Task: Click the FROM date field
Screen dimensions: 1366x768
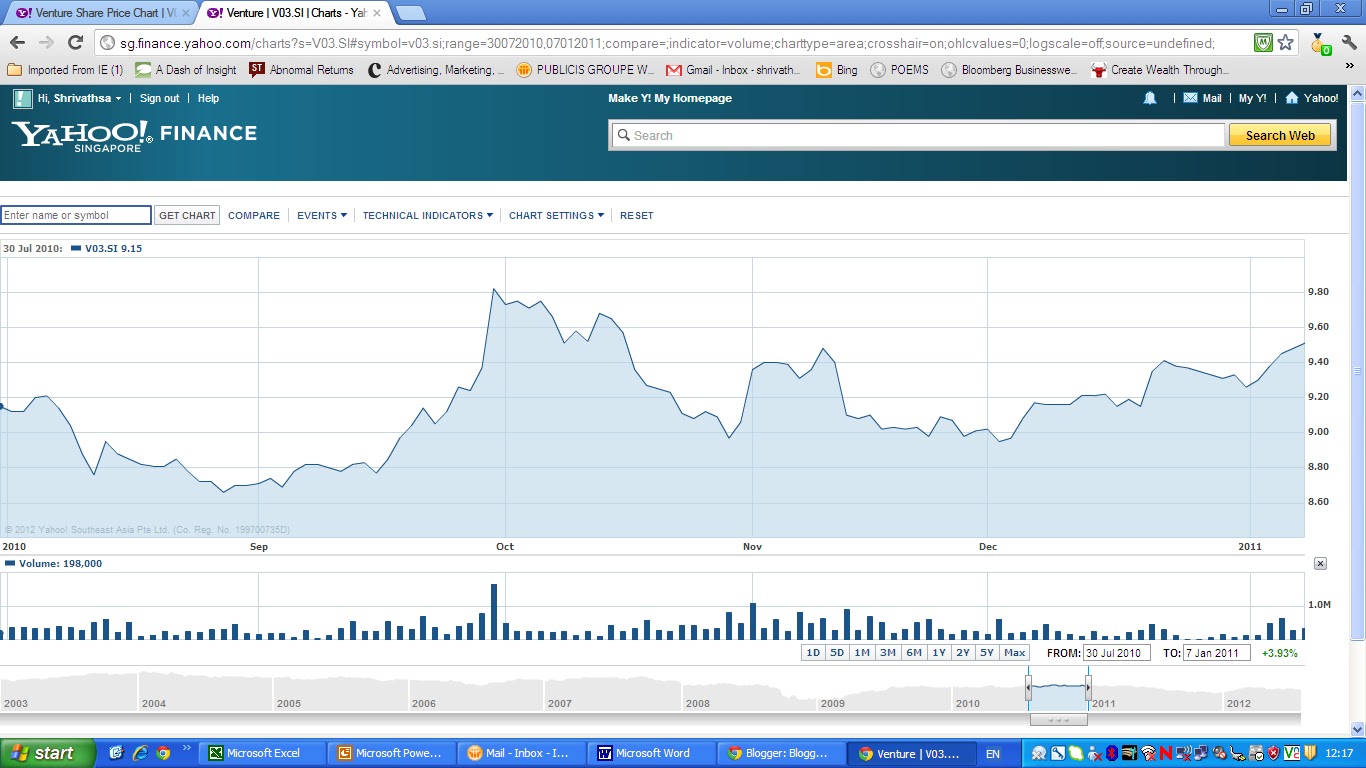Action: click(1116, 653)
